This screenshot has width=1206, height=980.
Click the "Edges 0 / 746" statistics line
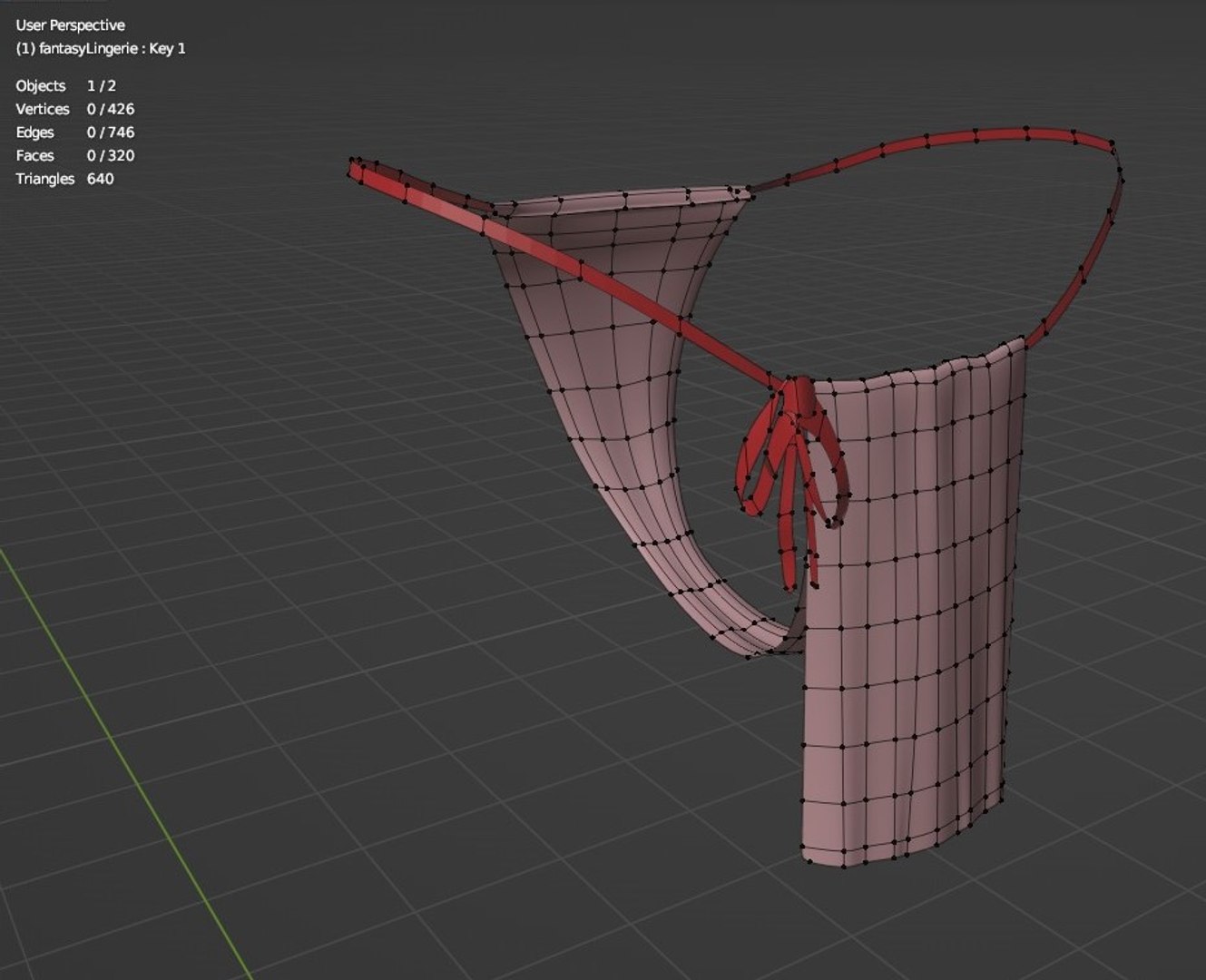click(x=75, y=132)
